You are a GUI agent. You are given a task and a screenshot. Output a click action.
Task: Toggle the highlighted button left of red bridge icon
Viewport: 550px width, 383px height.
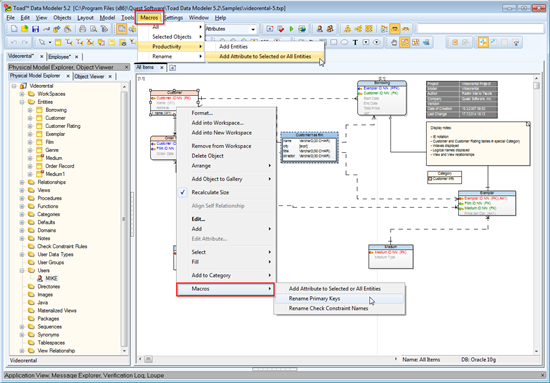point(395,29)
